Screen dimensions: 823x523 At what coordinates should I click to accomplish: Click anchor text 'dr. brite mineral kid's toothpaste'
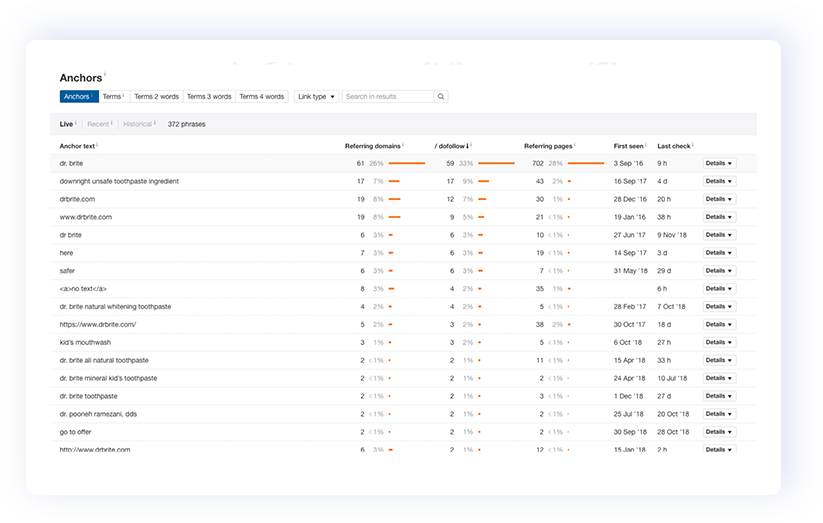click(108, 378)
